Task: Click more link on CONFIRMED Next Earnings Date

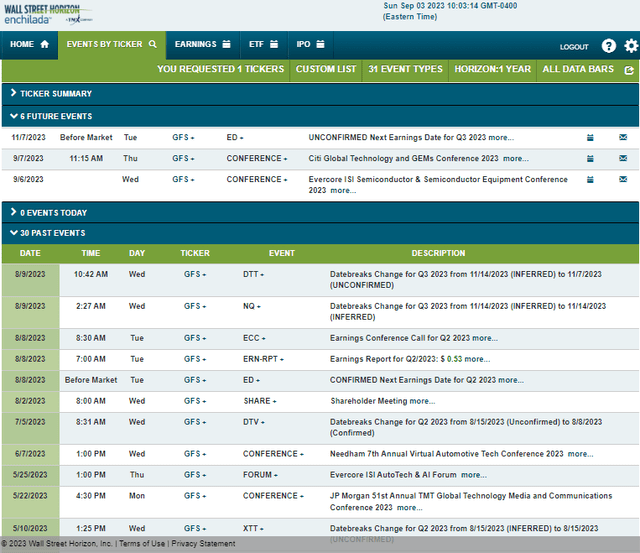Action: pos(511,380)
